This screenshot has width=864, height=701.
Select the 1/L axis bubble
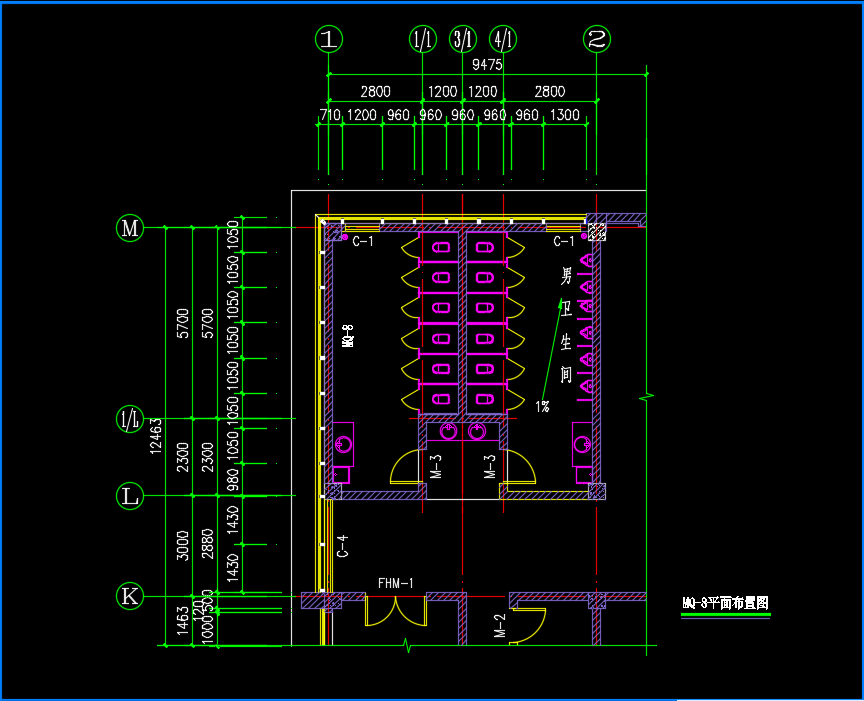point(130,420)
